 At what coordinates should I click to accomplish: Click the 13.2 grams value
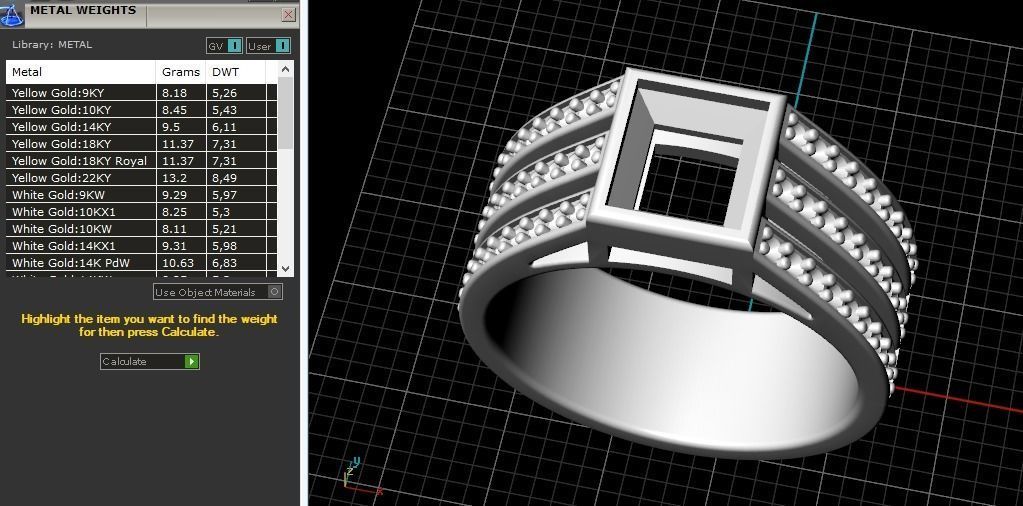pyautogui.click(x=174, y=177)
